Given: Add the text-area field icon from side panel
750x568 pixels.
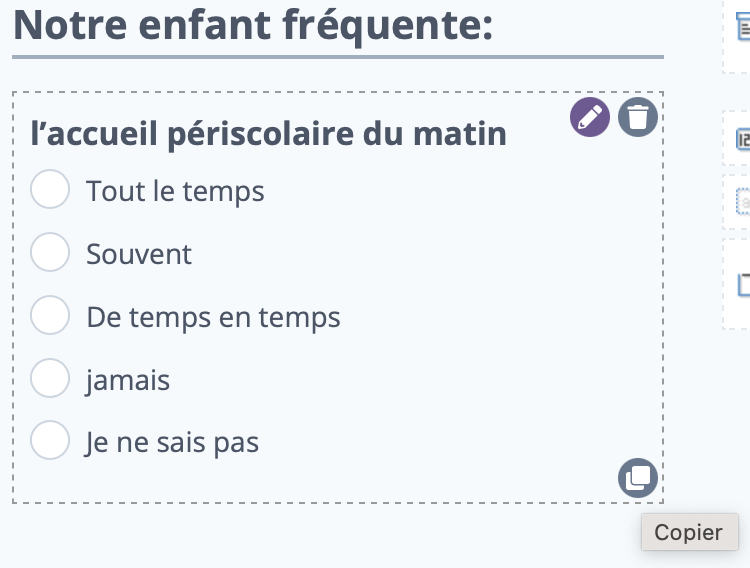Looking at the screenshot, I should coord(743,26).
